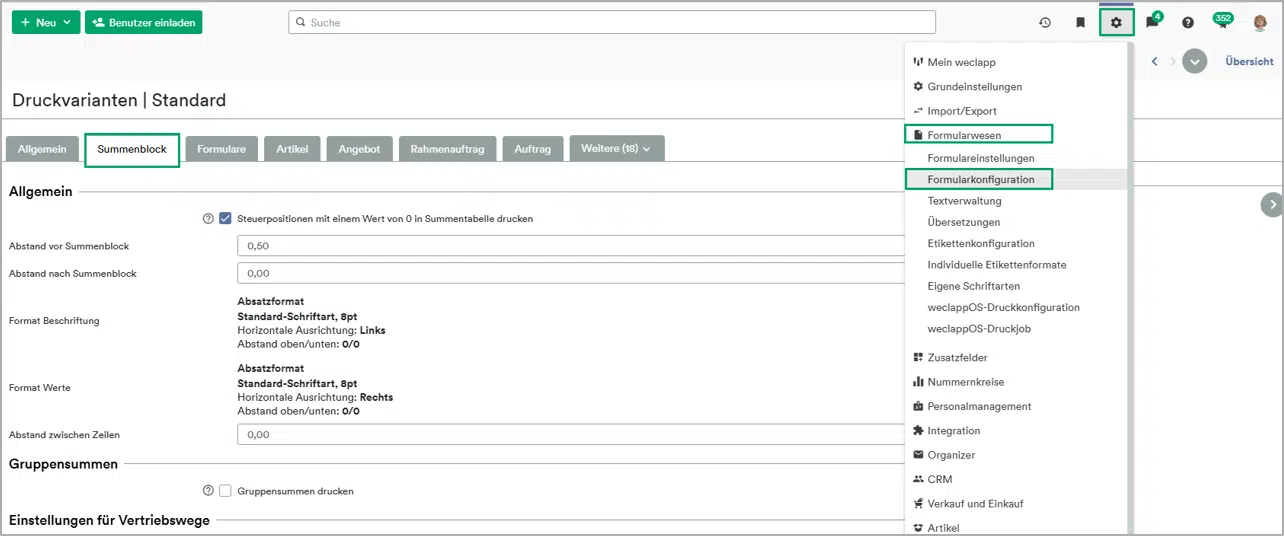Expand the Neu dropdown button
The width and height of the screenshot is (1284, 536).
[46, 22]
